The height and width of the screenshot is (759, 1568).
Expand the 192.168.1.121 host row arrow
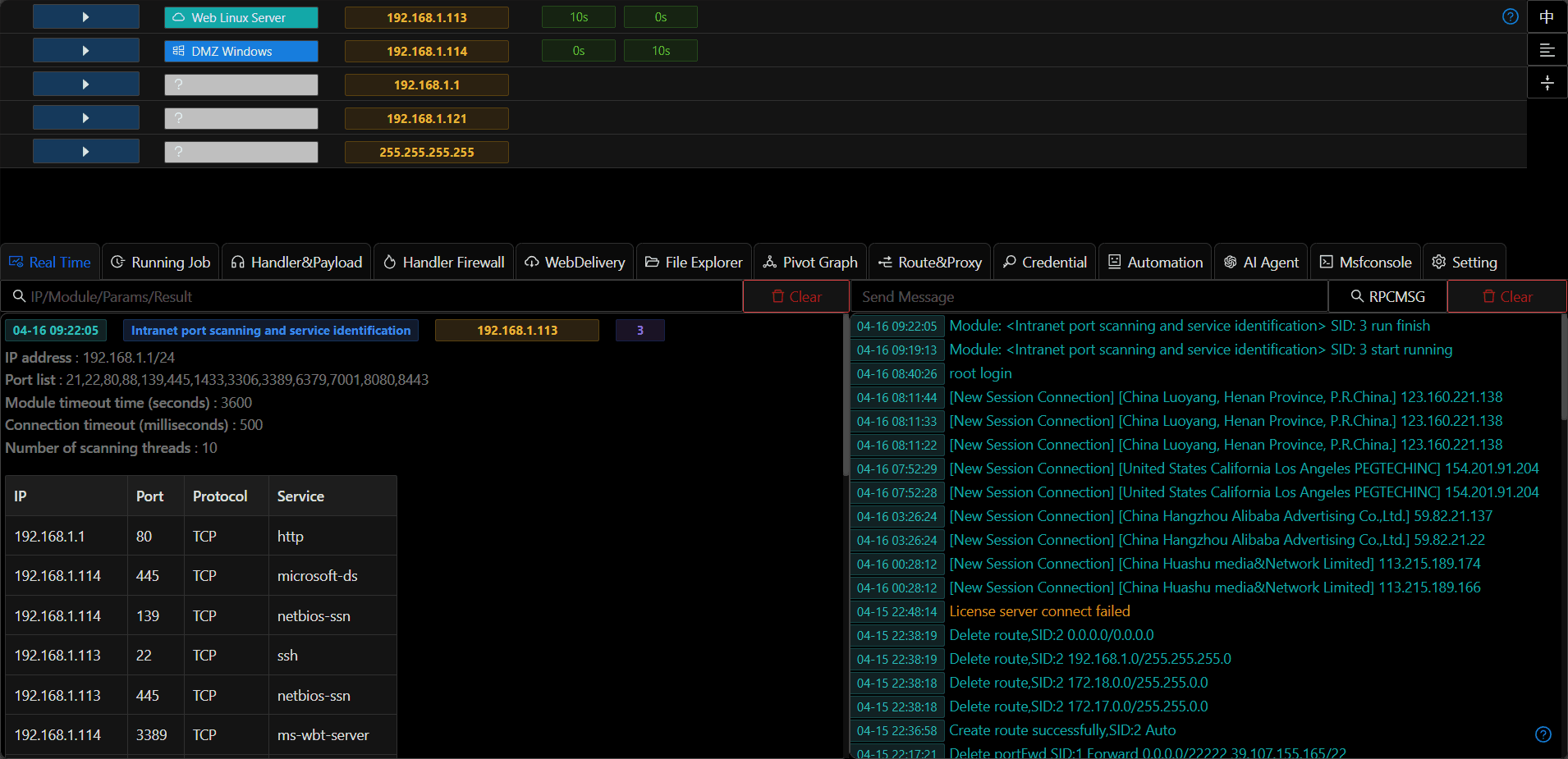(85, 118)
